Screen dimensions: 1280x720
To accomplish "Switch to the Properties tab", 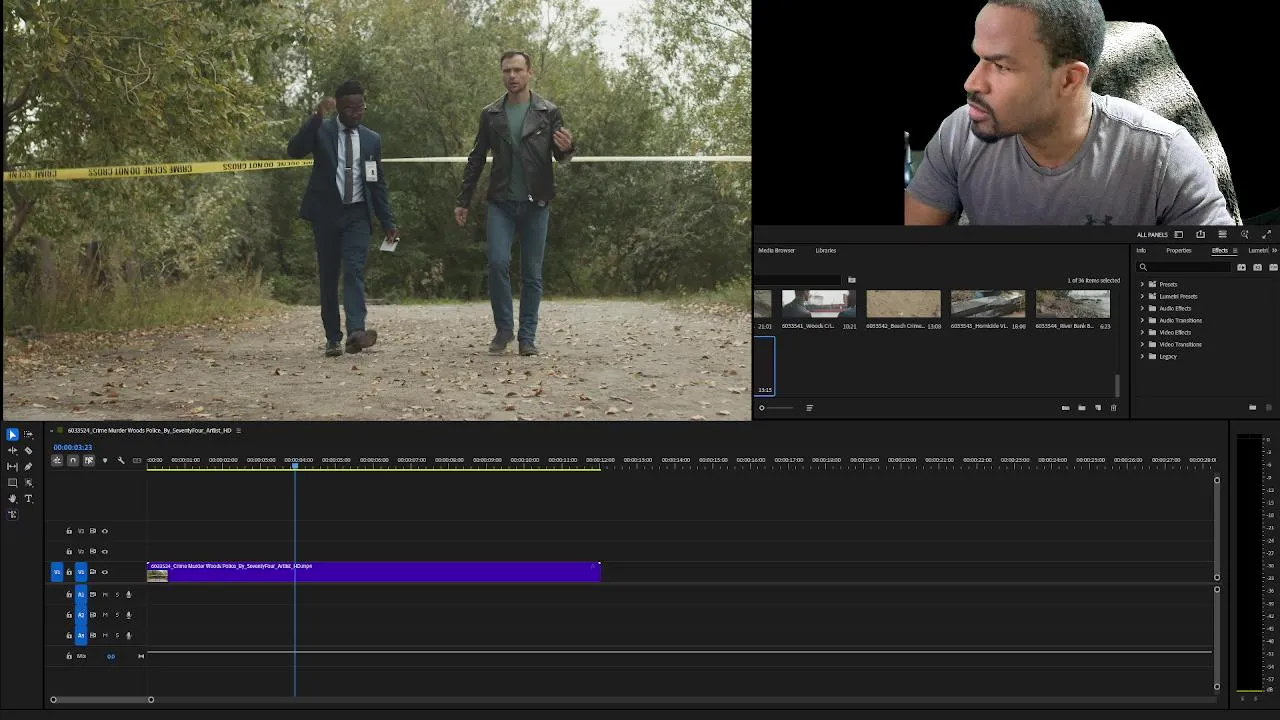I will [1179, 250].
